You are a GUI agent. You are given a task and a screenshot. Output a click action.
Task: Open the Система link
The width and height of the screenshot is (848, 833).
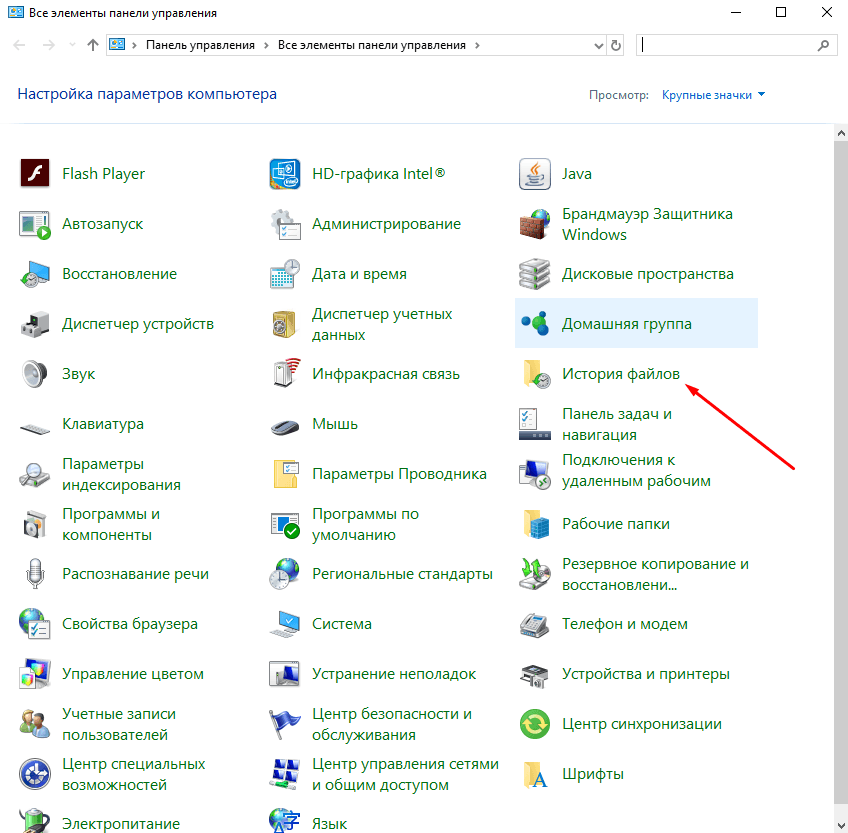pos(342,624)
